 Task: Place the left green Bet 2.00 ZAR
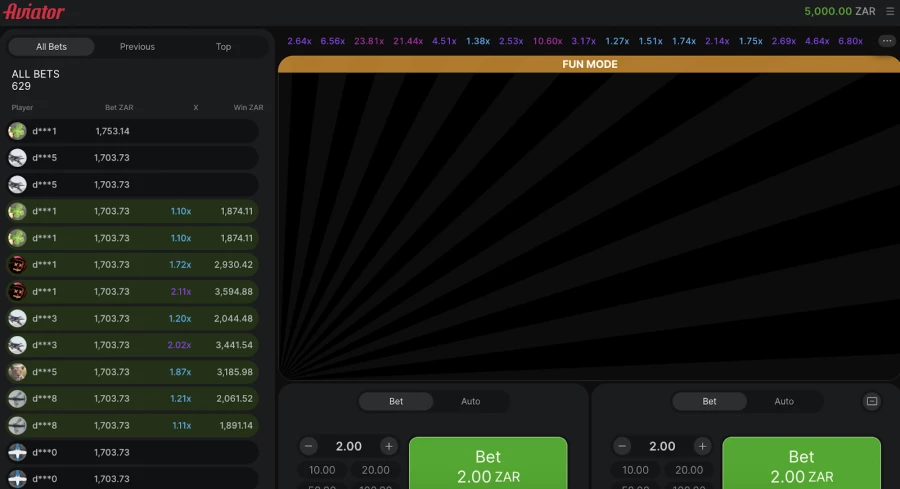coord(488,464)
